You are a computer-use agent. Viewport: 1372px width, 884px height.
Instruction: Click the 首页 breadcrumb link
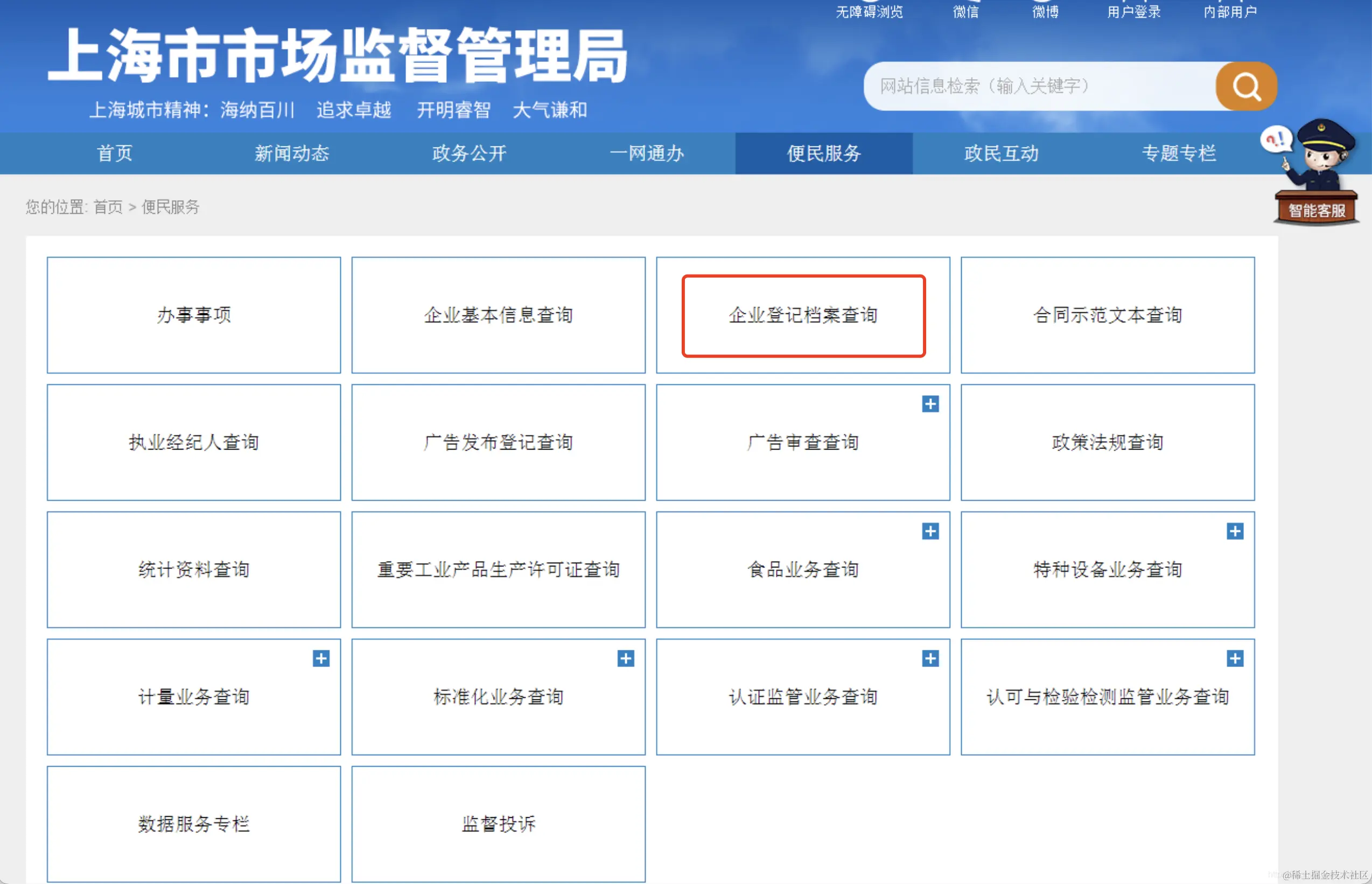[108, 207]
